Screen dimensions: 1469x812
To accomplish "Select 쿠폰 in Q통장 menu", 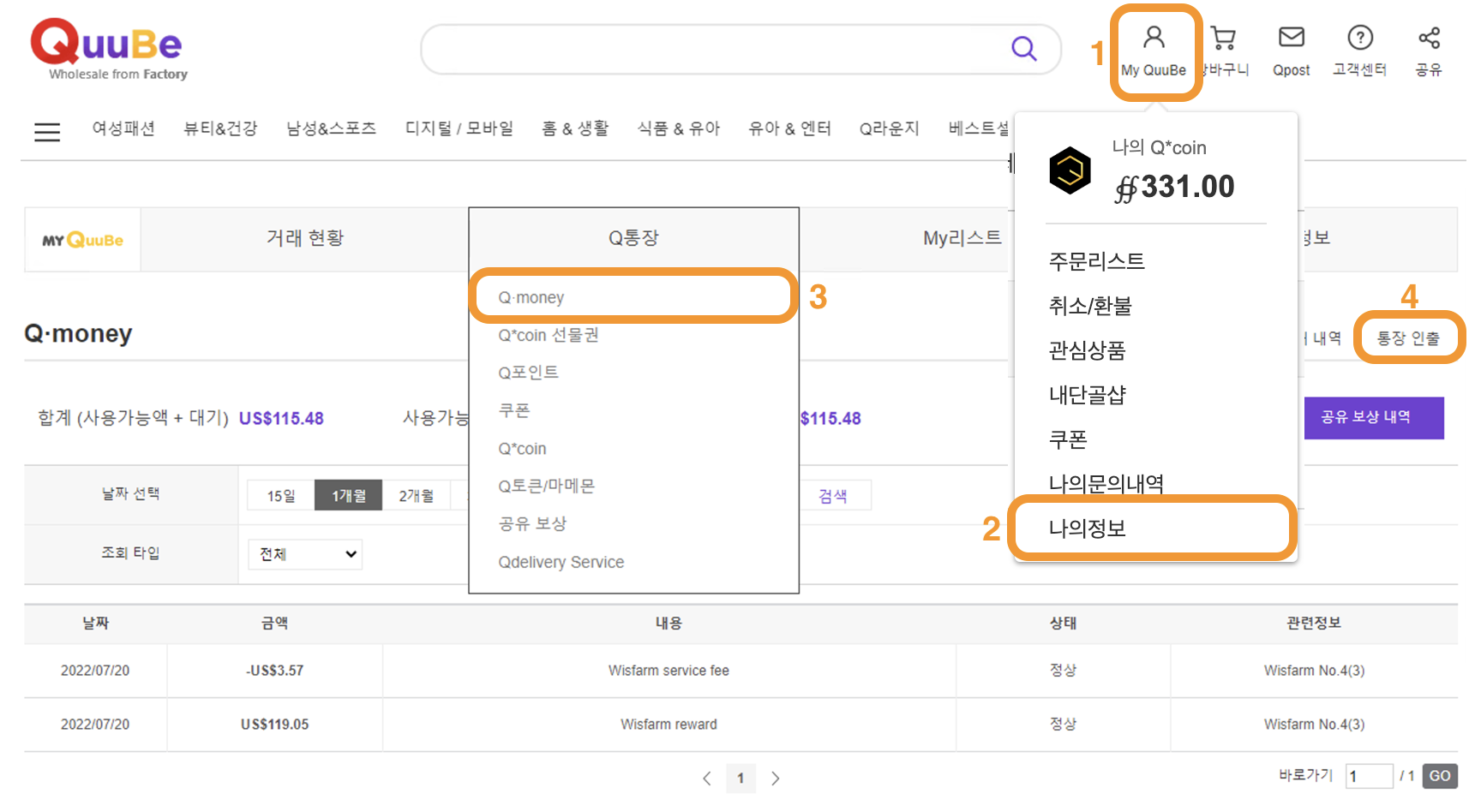I will pos(514,410).
